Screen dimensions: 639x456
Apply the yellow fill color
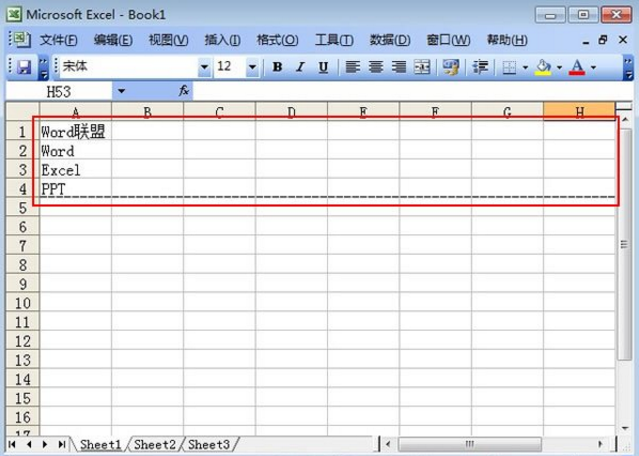click(543, 67)
